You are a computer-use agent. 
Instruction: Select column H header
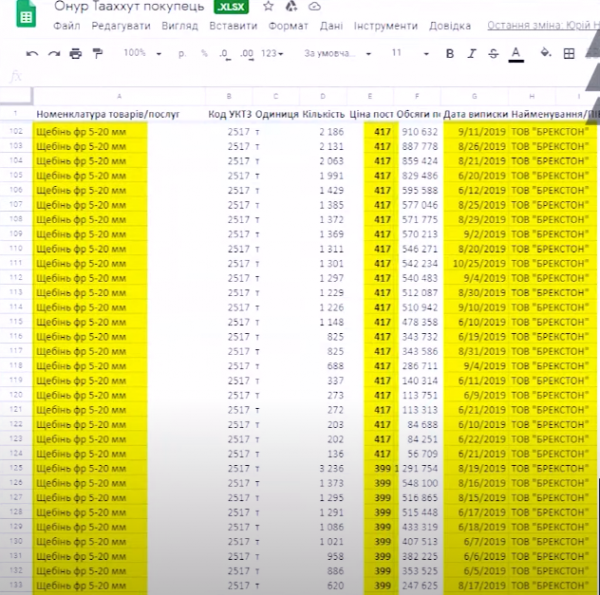pos(532,96)
